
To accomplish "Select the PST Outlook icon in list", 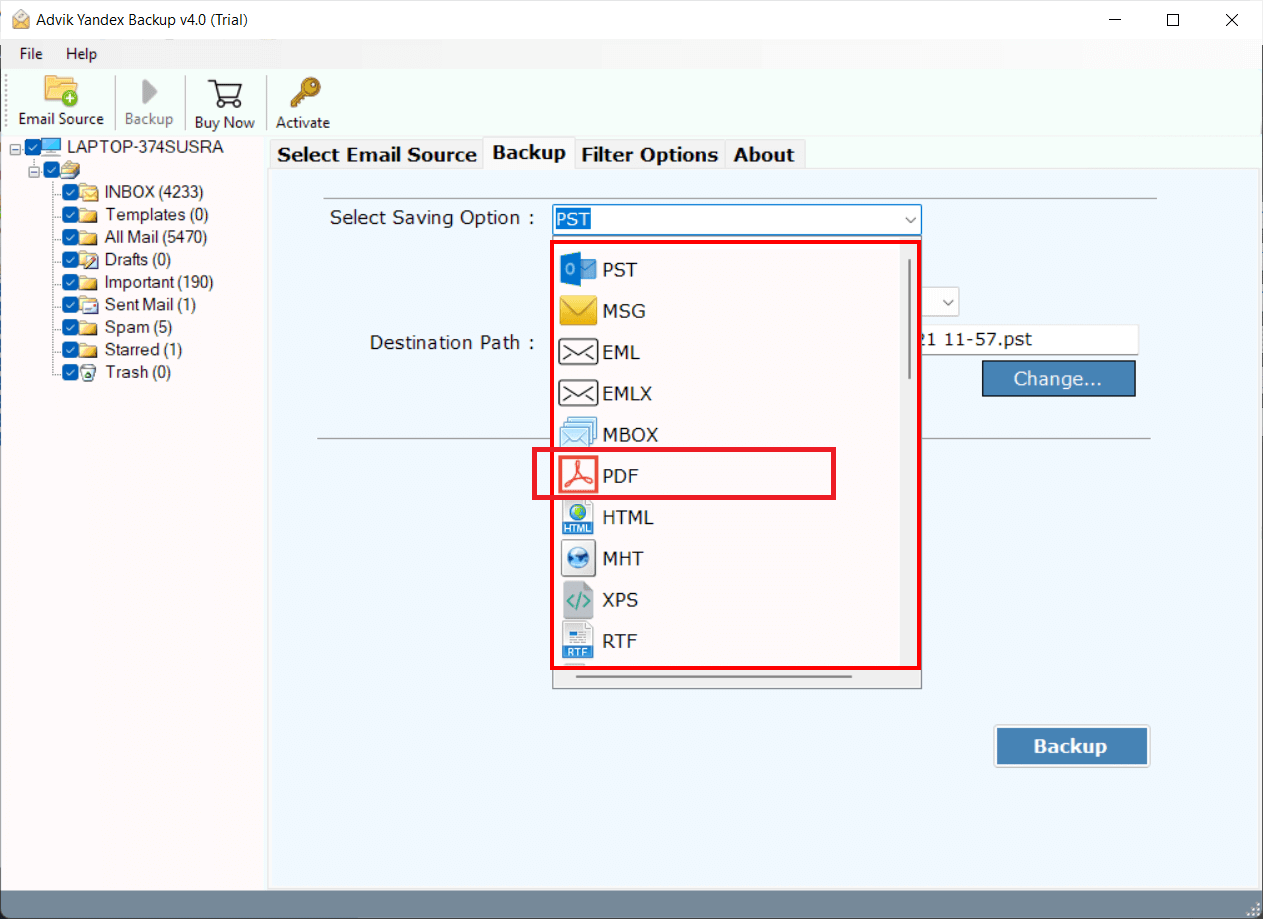I will coord(578,270).
